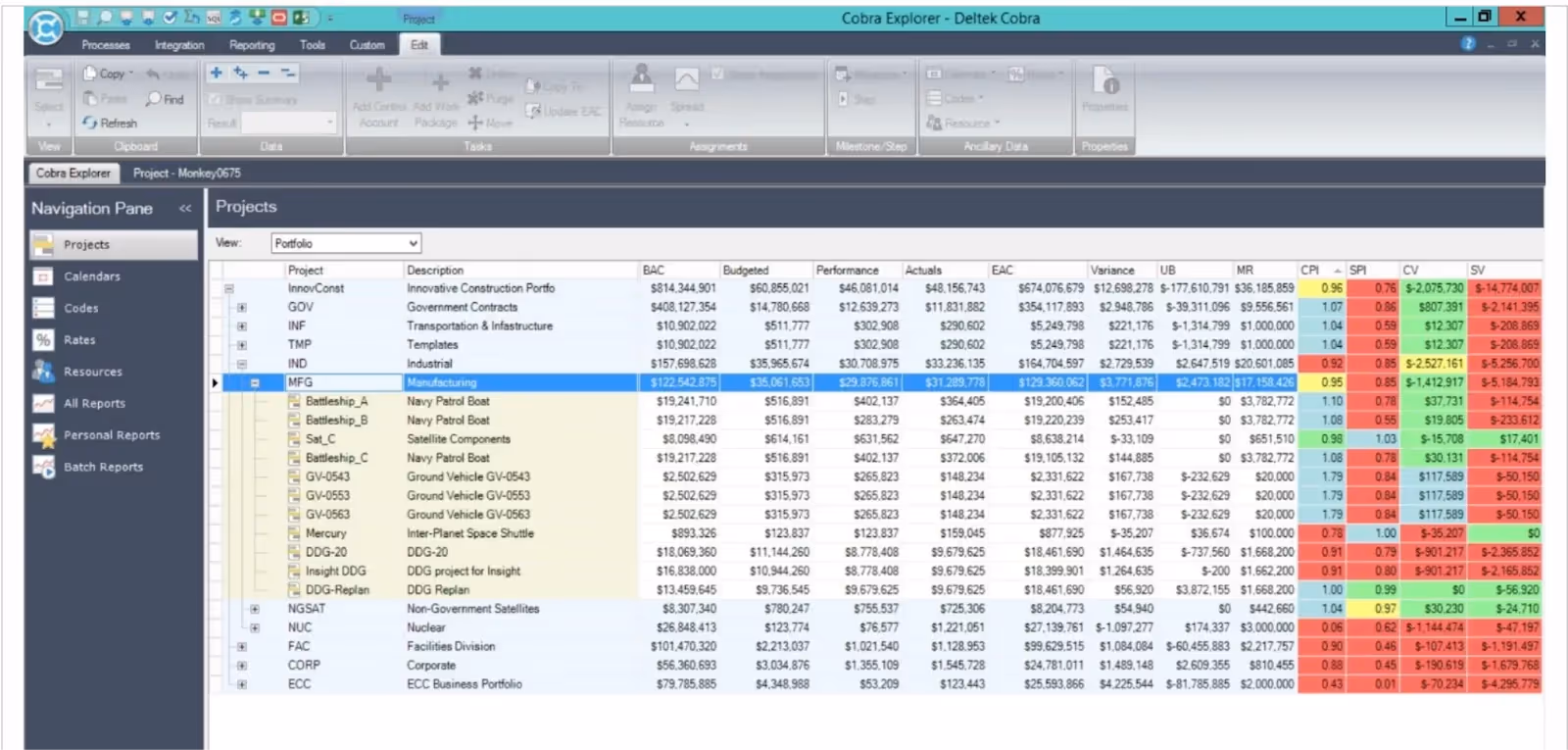Screen dimensions: 1568x750
Task: Click the Rates percent icon in Navigation Pane
Action: (42, 340)
